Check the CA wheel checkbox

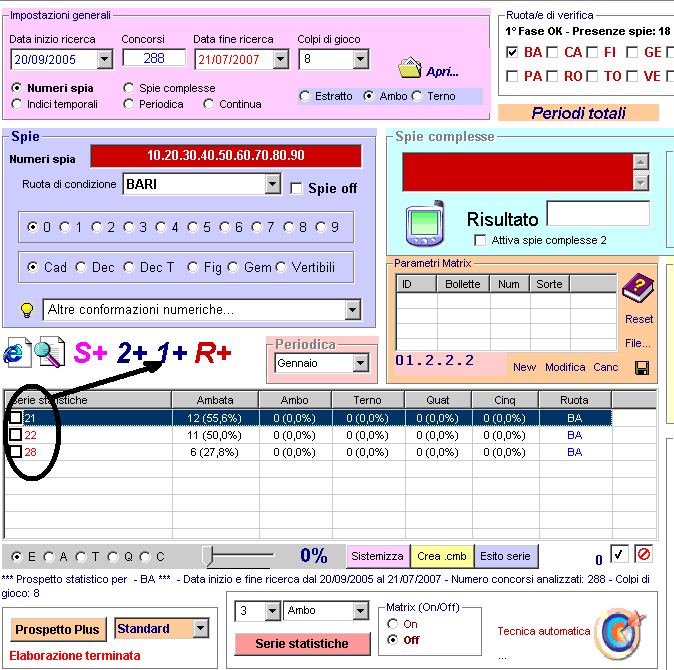552,52
